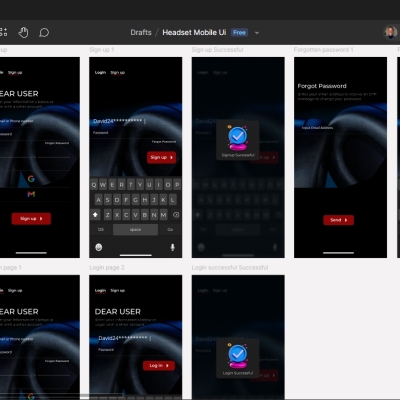The width and height of the screenshot is (400, 400).
Task: Click the P key on Sign up 1 keyboard
Action: 177,185
